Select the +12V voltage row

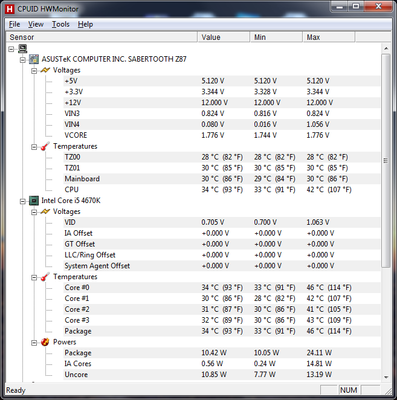222,103
